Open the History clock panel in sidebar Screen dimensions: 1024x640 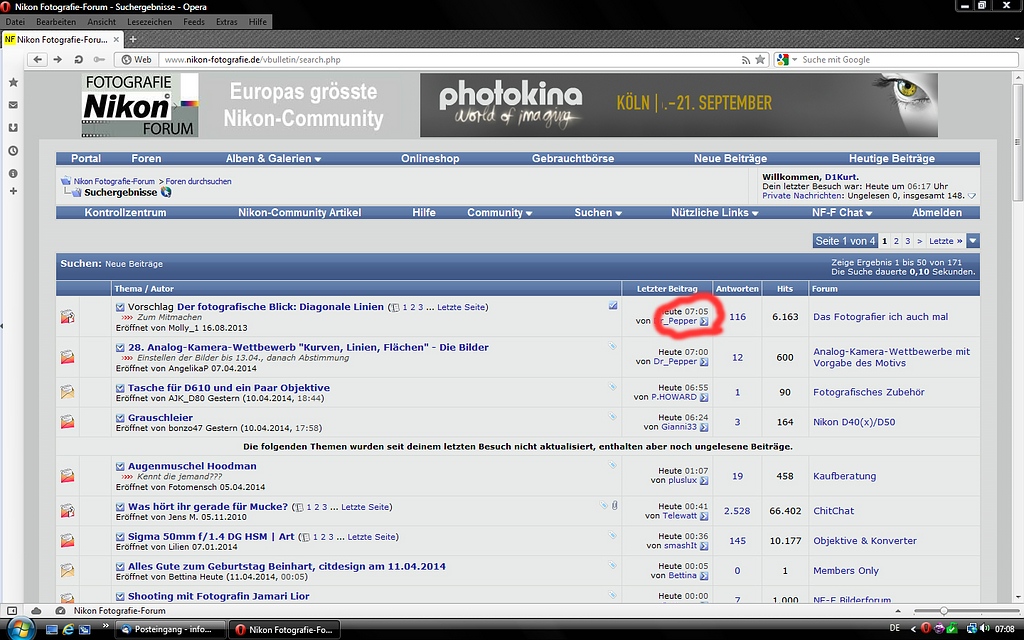pyautogui.click(x=13, y=150)
